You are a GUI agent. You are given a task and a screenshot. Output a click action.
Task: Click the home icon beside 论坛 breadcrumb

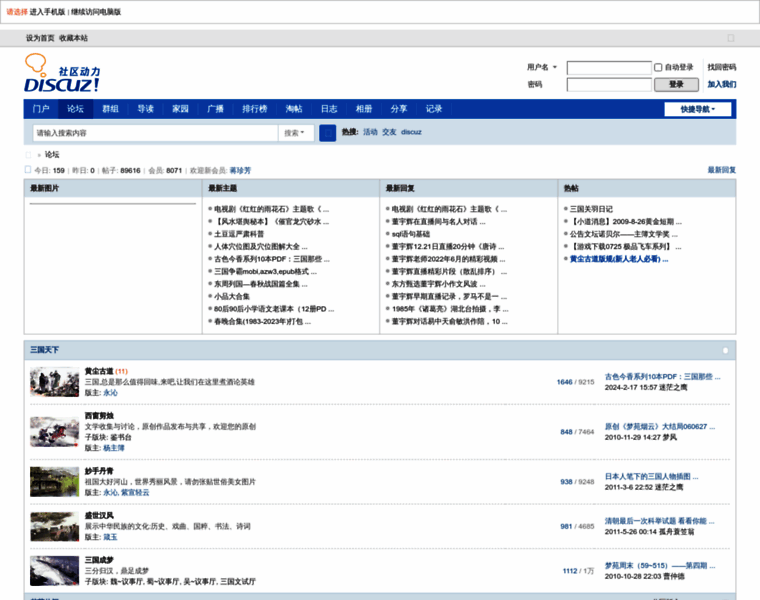29,155
